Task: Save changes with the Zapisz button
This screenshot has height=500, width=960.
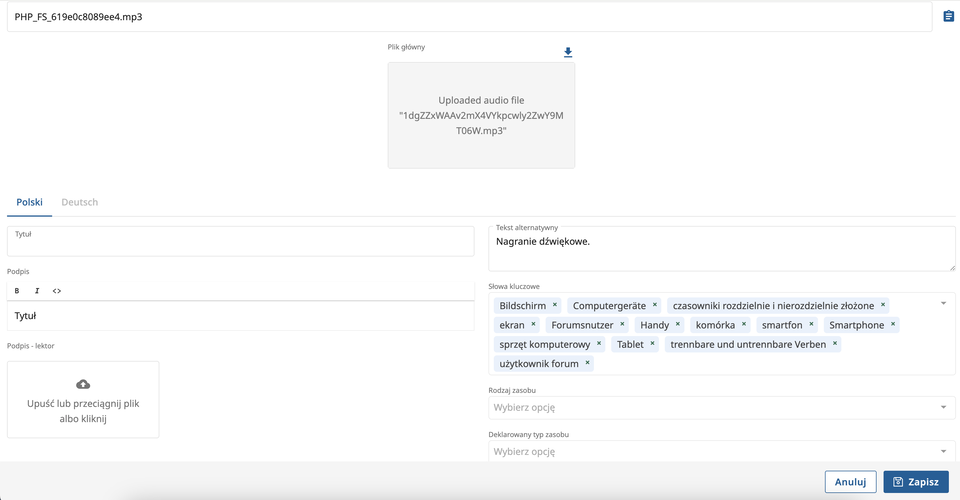Action: coord(916,482)
